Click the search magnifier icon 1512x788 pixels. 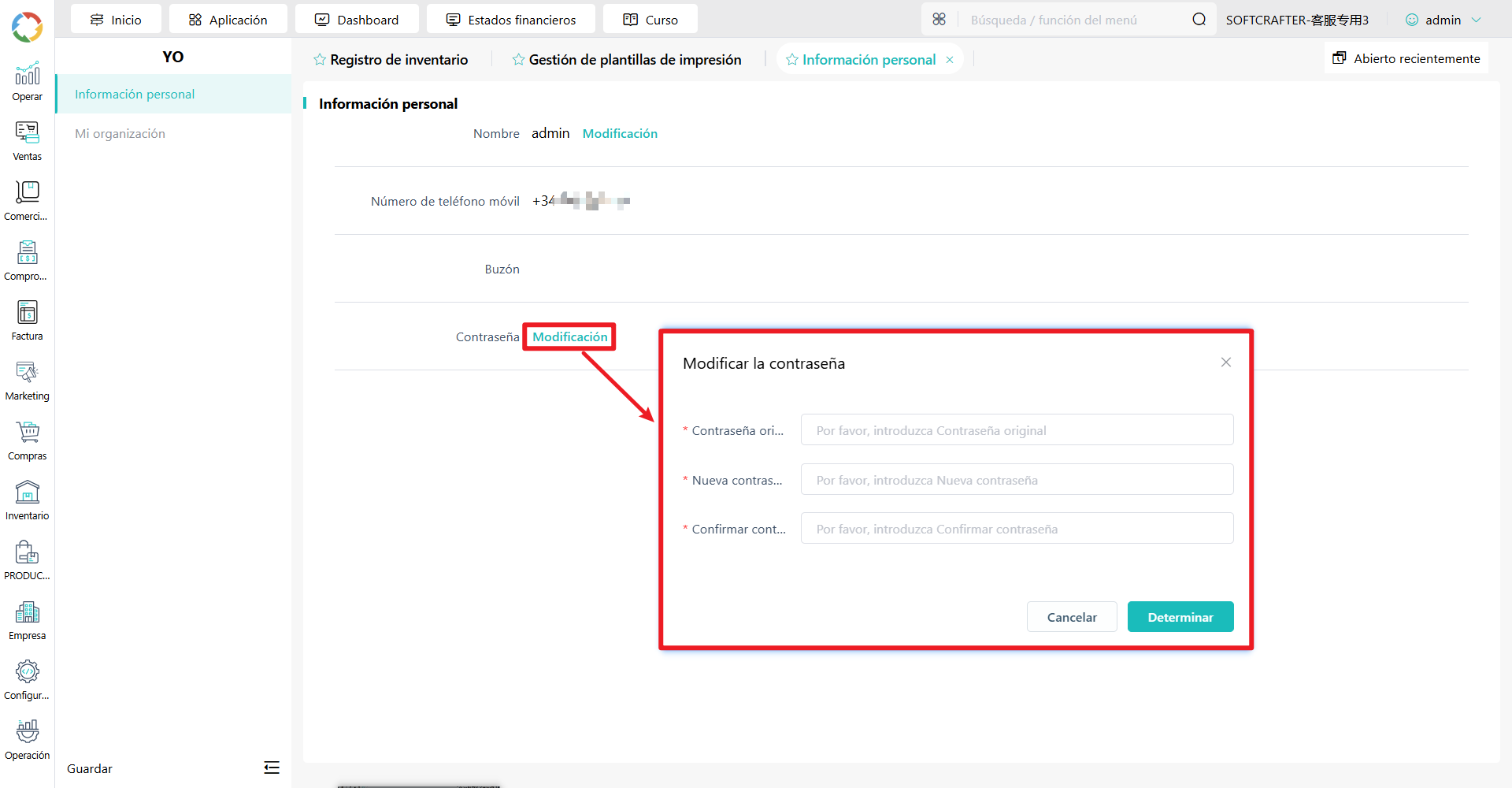[1199, 20]
